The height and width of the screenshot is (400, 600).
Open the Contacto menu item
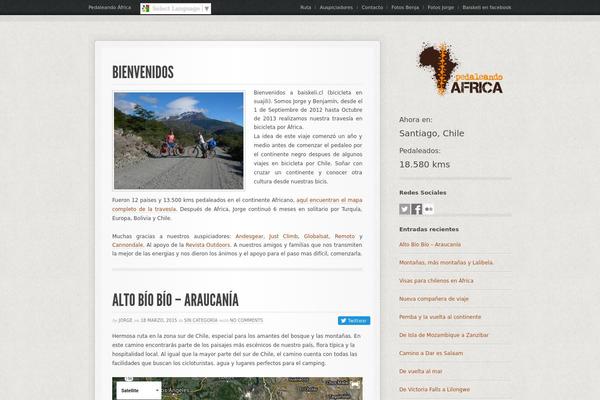[x=372, y=8]
